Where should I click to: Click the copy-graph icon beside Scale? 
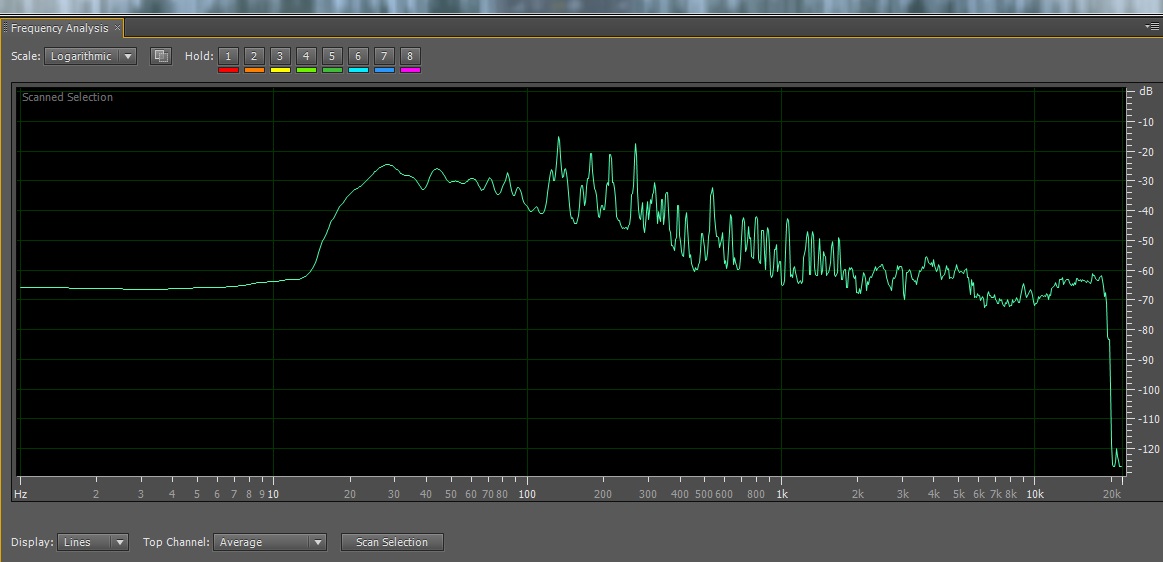pos(160,56)
